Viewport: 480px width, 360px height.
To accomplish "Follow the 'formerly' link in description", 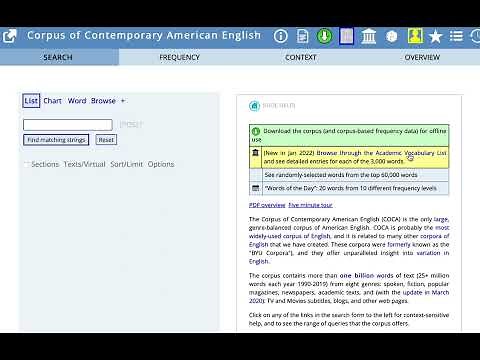I will (x=399, y=244).
